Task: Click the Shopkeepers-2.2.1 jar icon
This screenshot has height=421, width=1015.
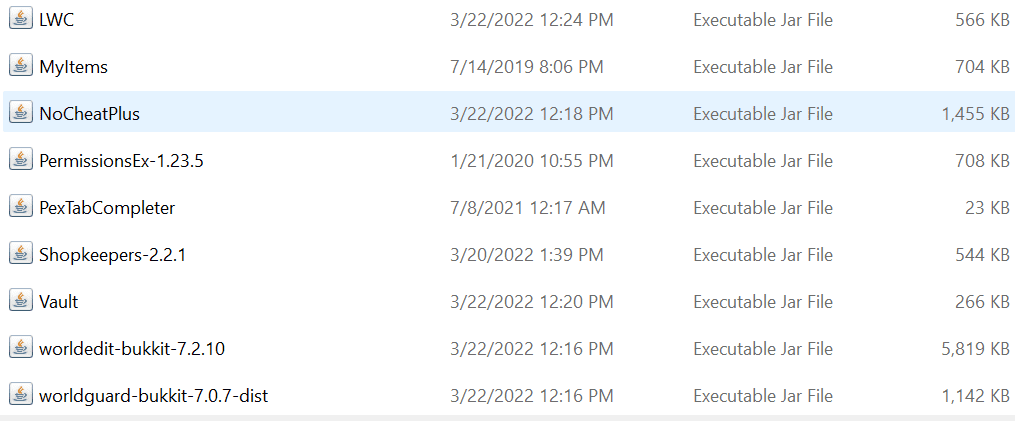Action: tap(20, 254)
